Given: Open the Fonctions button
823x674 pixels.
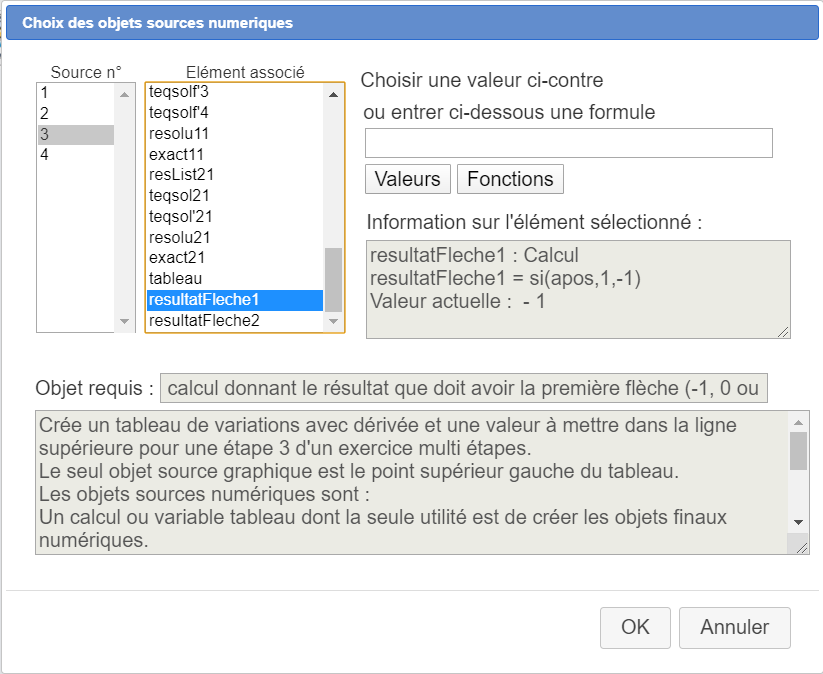Looking at the screenshot, I should pos(510,179).
